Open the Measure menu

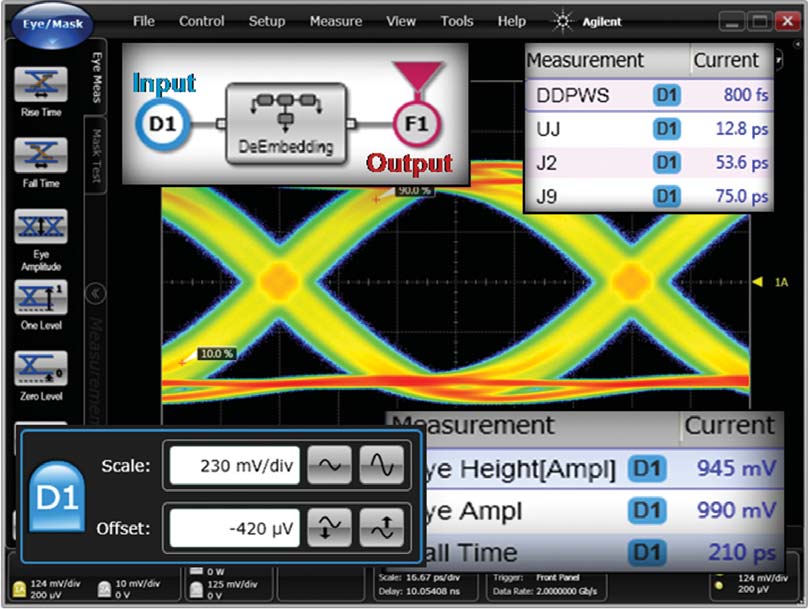point(336,21)
